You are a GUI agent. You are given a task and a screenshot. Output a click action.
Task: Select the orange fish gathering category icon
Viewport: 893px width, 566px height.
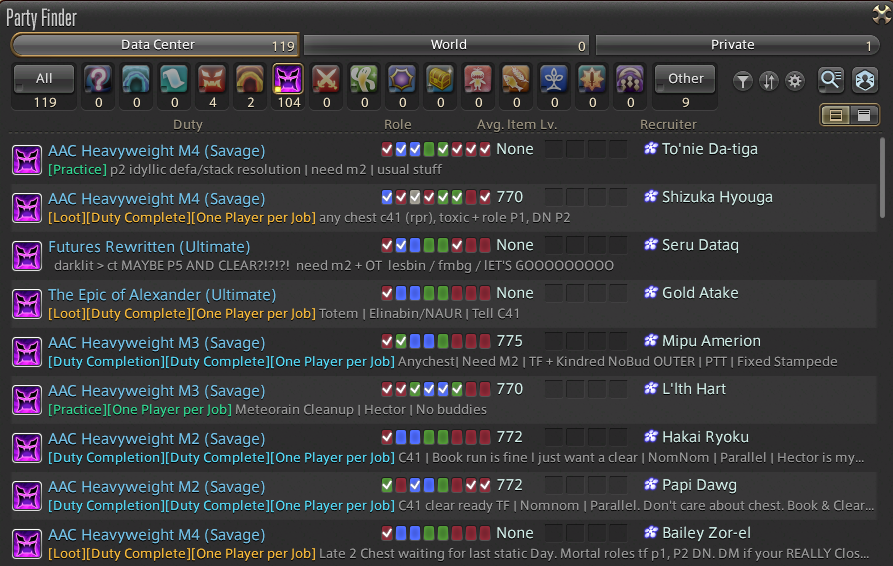click(516, 79)
